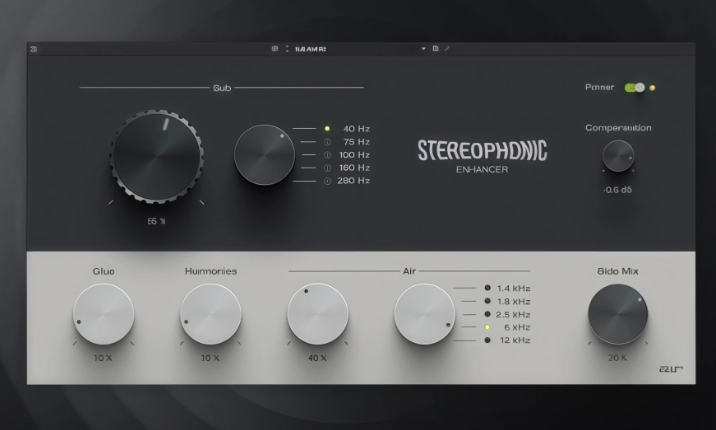Click the -0.6 dB compensation value
Viewport: 716px width, 430px height.
617,190
